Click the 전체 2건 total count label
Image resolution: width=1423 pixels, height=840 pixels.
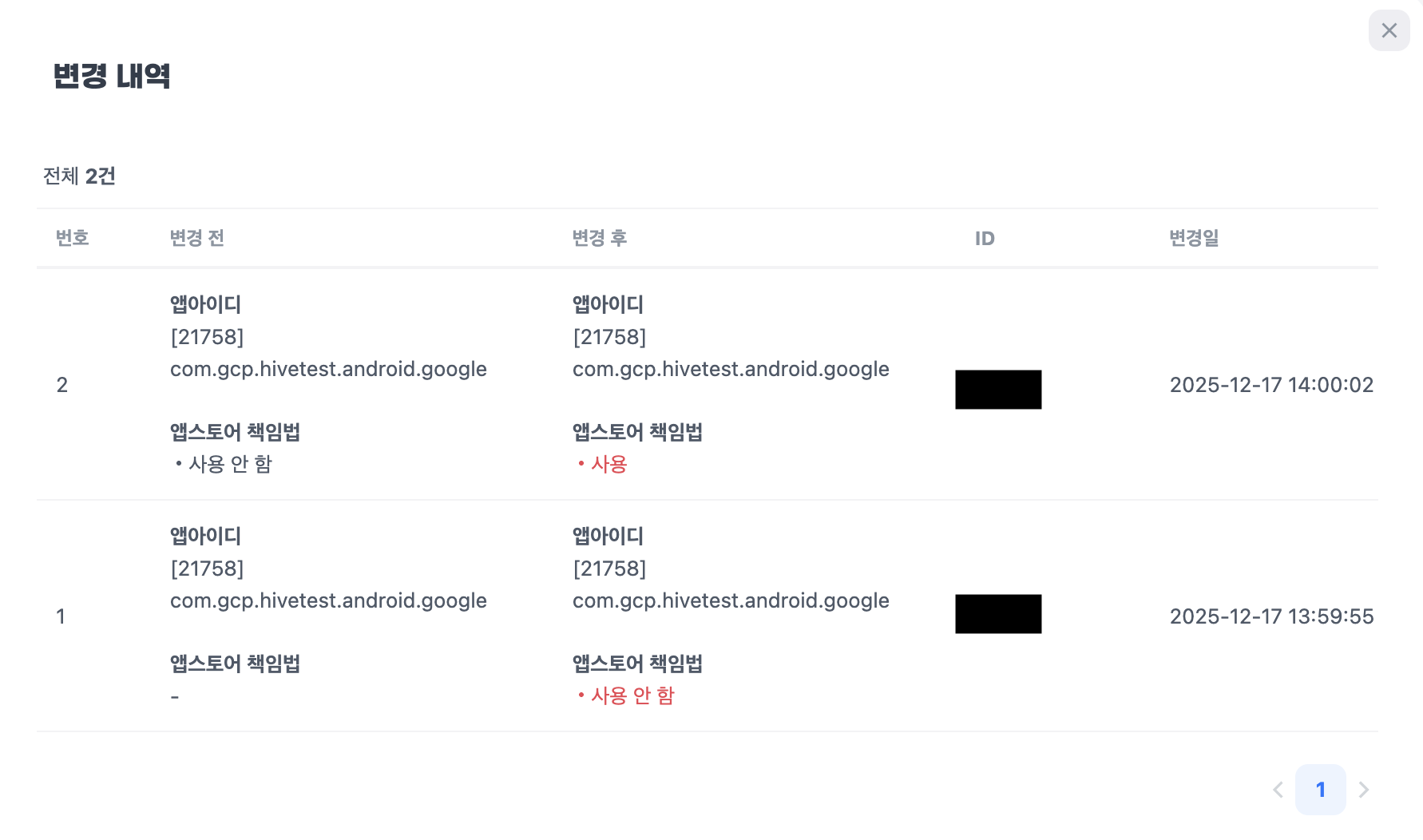pyautogui.click(x=79, y=176)
